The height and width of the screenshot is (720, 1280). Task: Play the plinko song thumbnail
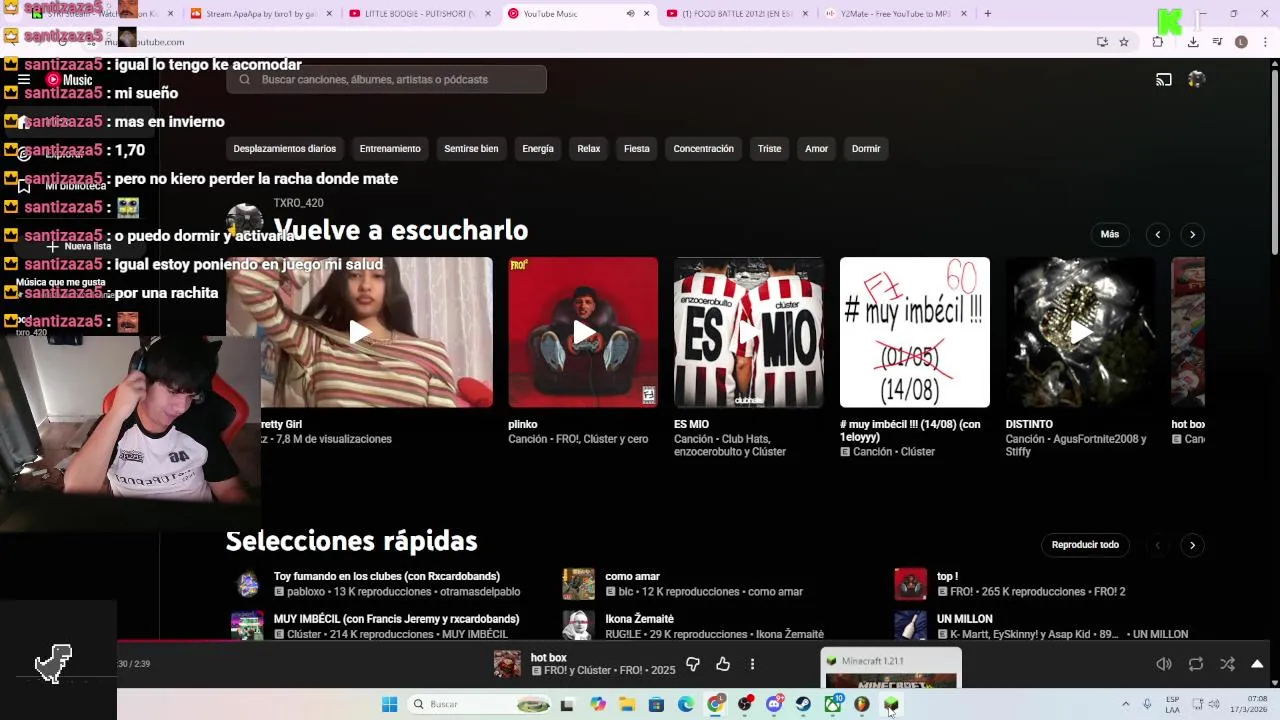(x=583, y=332)
